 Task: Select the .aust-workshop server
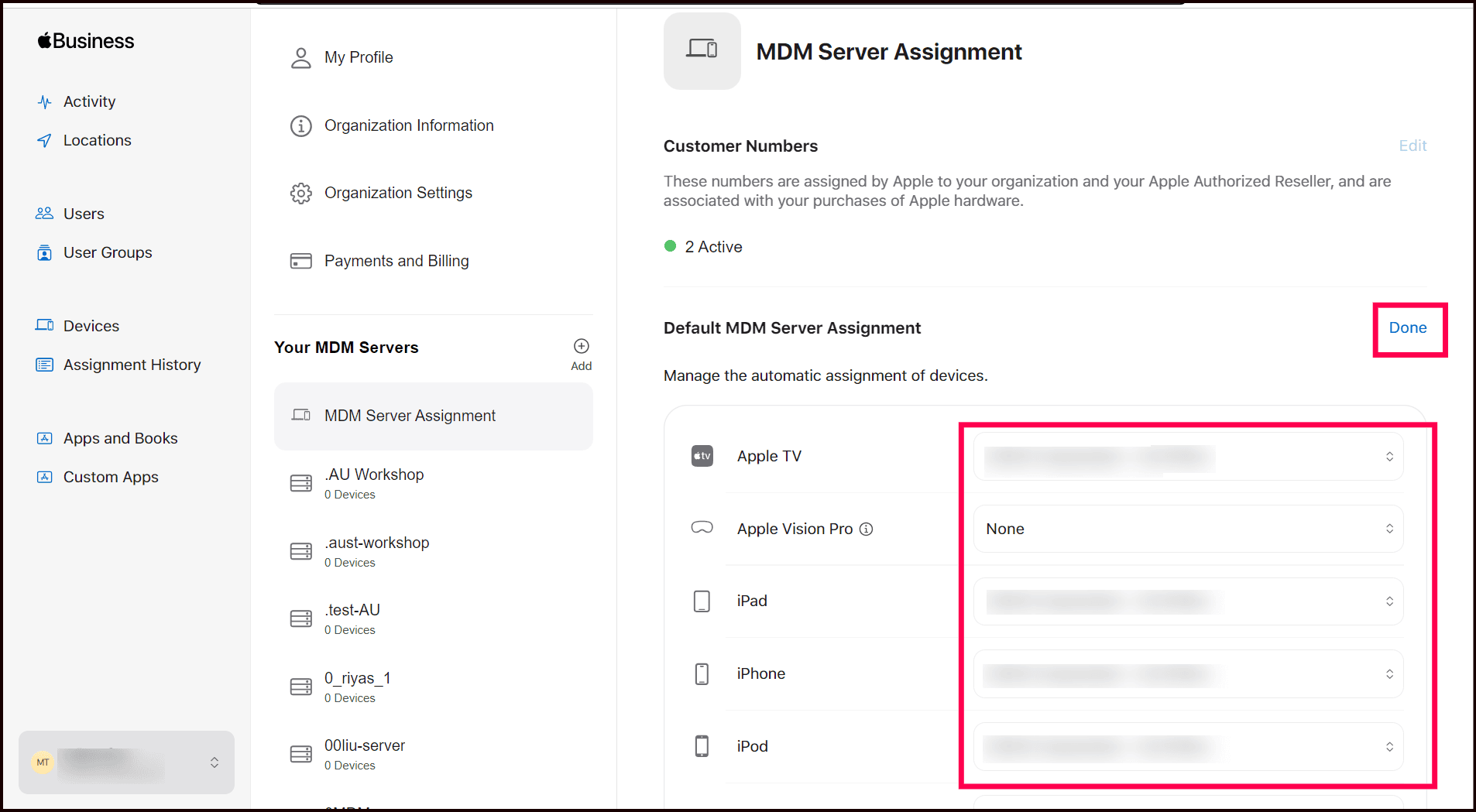434,552
